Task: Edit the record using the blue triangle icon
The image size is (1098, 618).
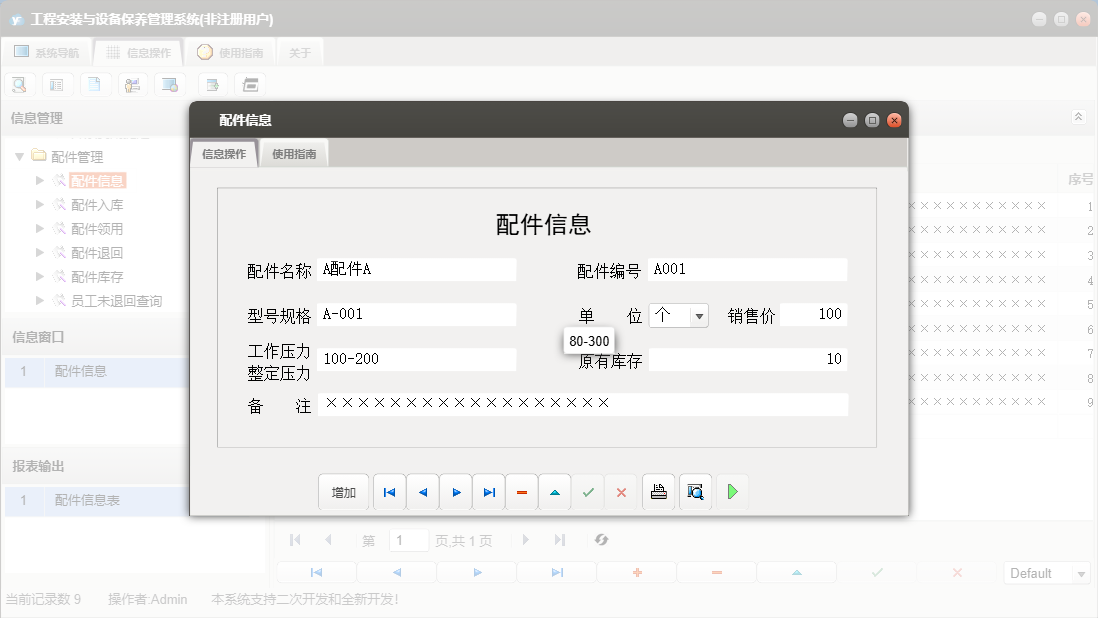Action: [555, 491]
